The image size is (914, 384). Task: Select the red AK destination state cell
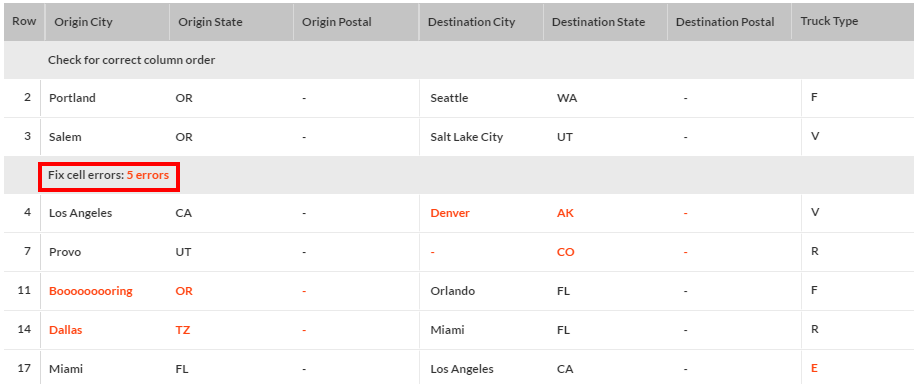pos(565,213)
